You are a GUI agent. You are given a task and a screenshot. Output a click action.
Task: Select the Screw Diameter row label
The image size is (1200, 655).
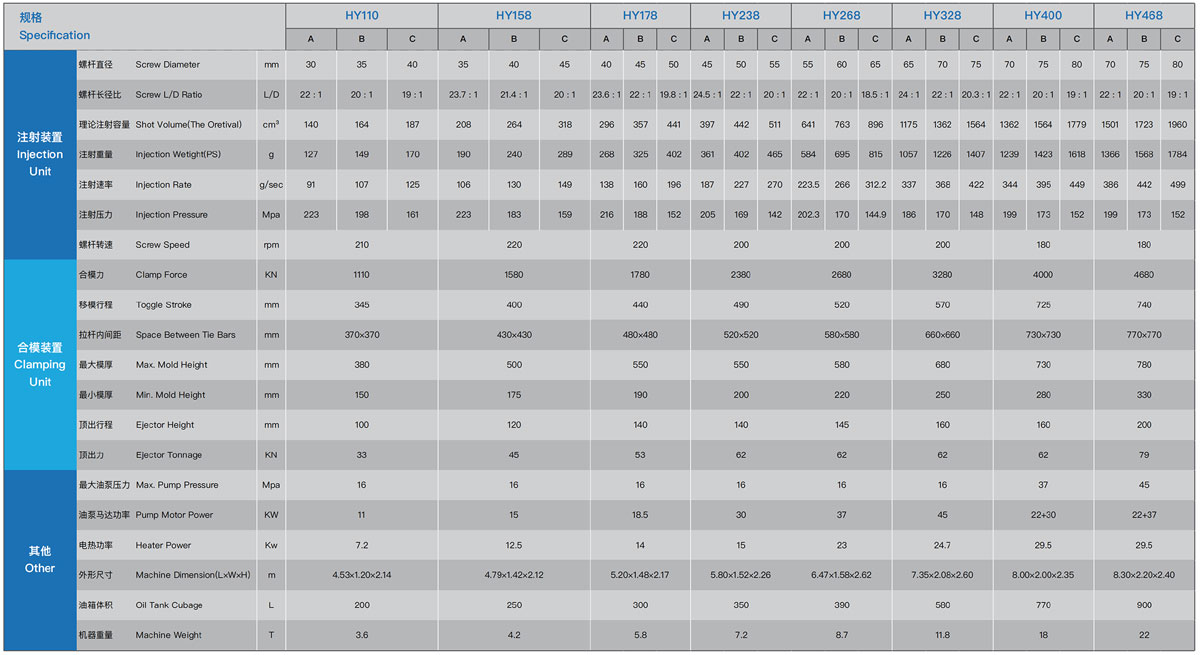(x=167, y=65)
